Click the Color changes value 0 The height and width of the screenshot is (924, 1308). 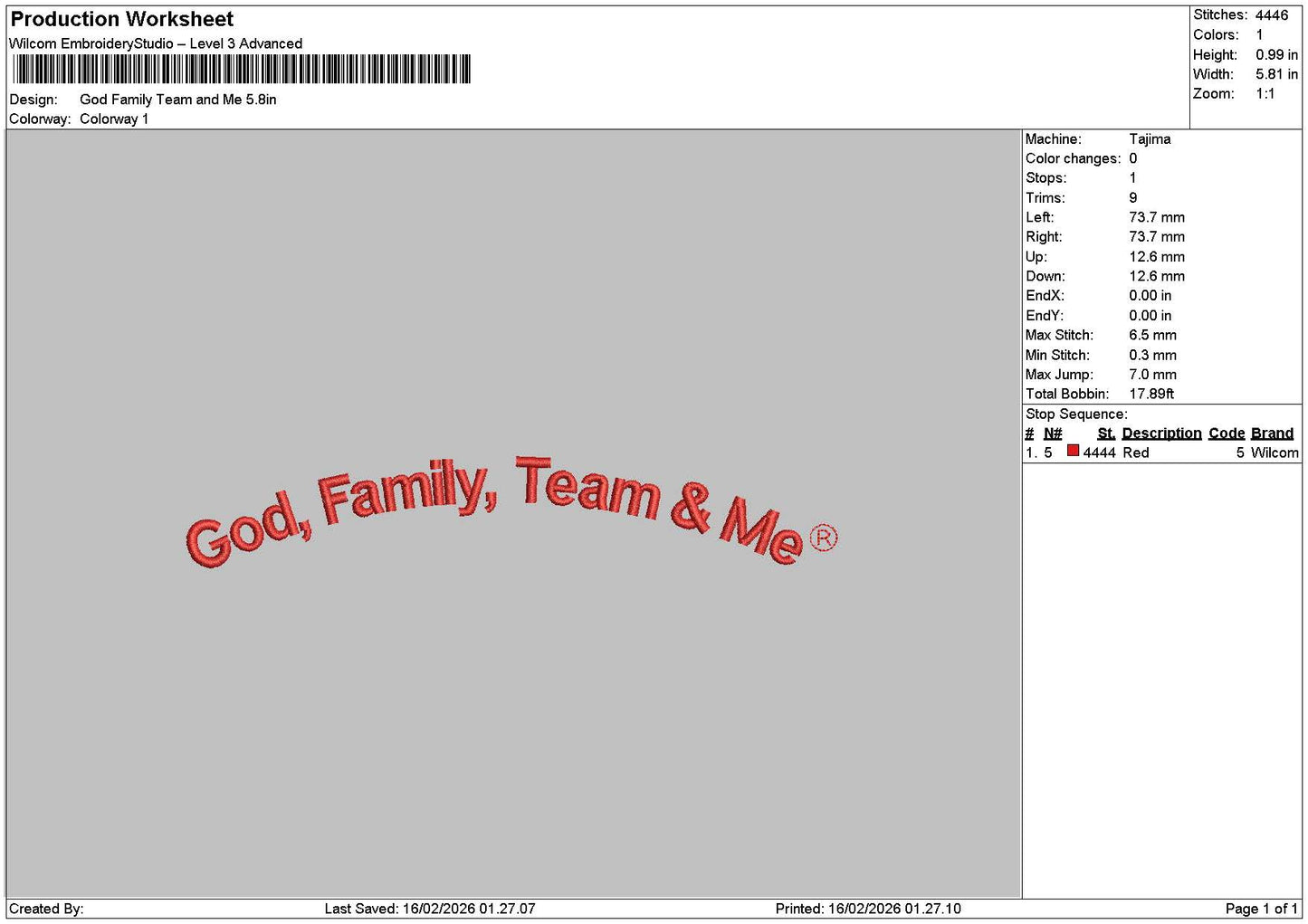(1133, 158)
